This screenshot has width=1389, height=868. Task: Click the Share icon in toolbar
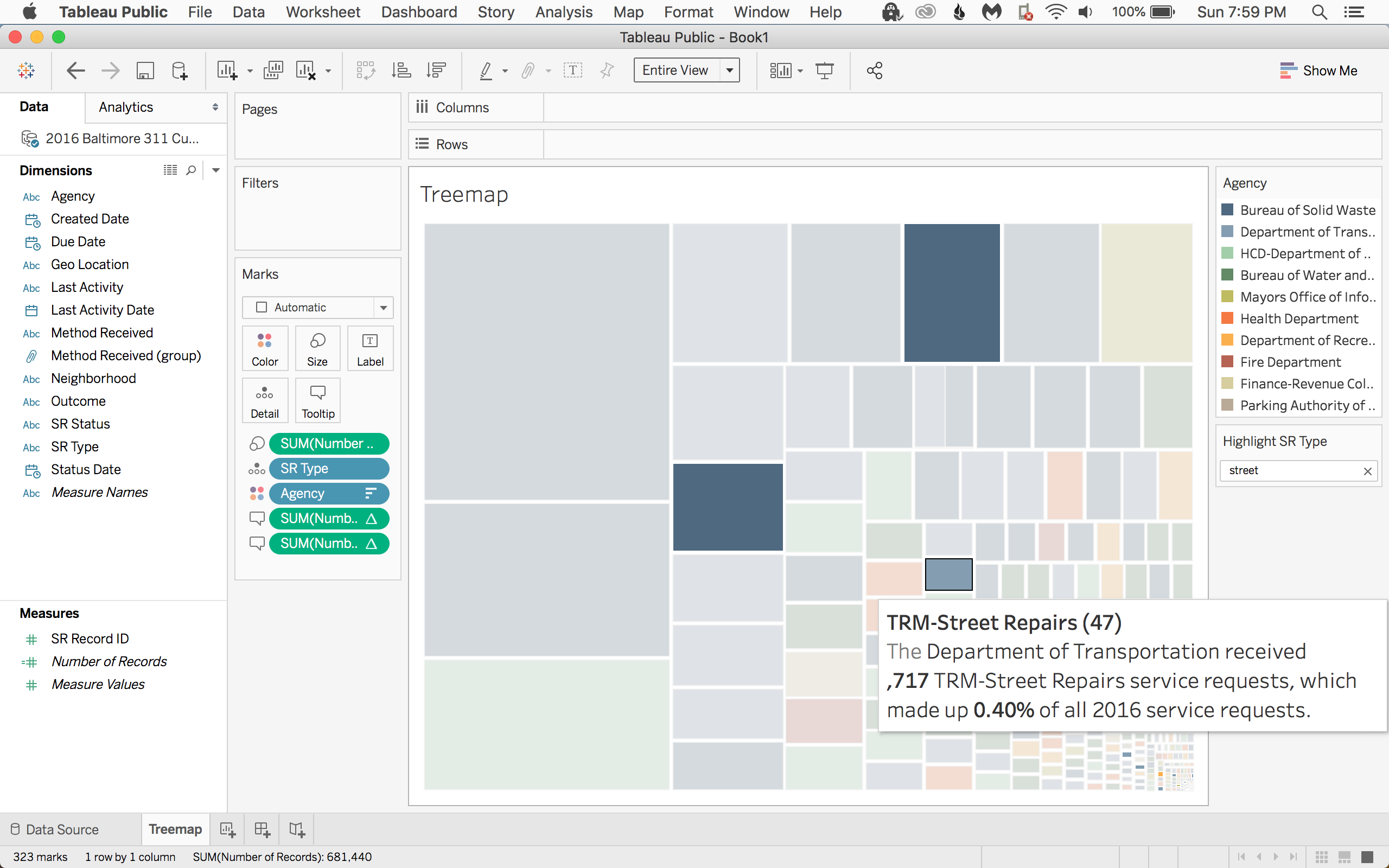[x=875, y=71]
